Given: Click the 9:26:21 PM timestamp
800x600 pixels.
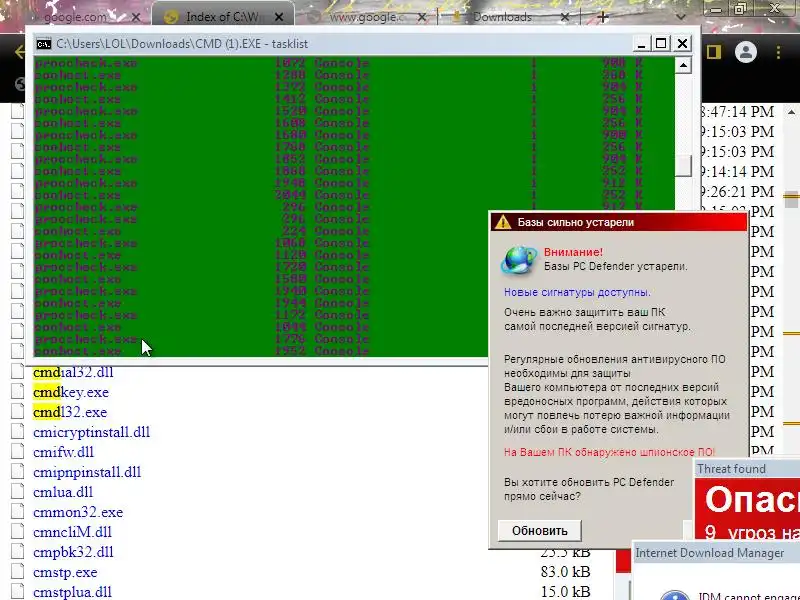Looking at the screenshot, I should point(737,191).
